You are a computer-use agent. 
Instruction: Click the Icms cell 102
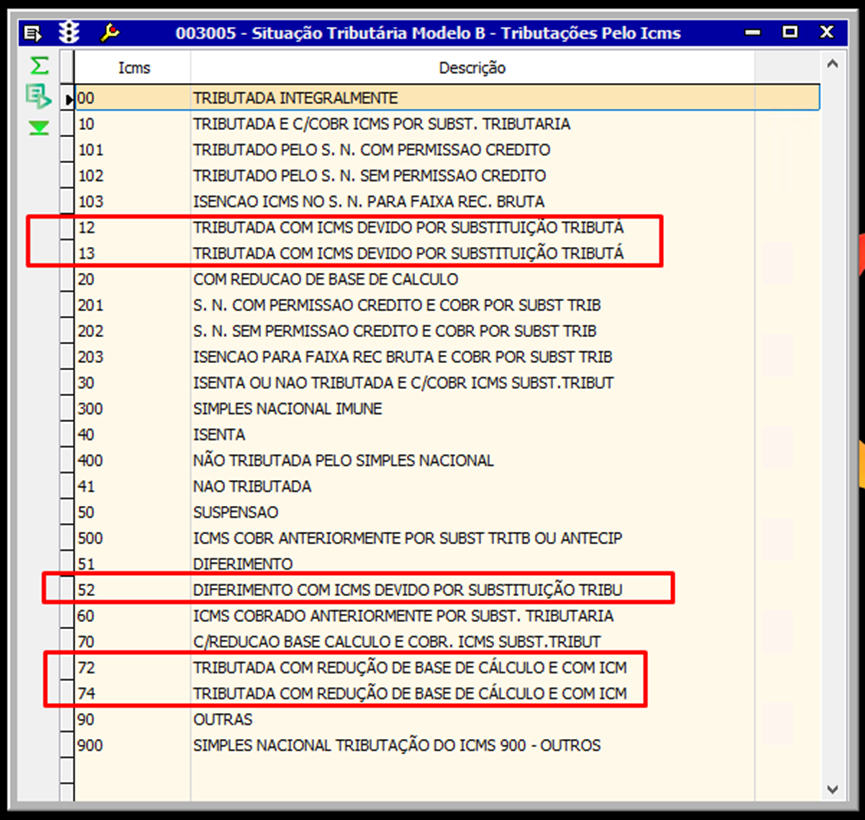tap(132, 175)
